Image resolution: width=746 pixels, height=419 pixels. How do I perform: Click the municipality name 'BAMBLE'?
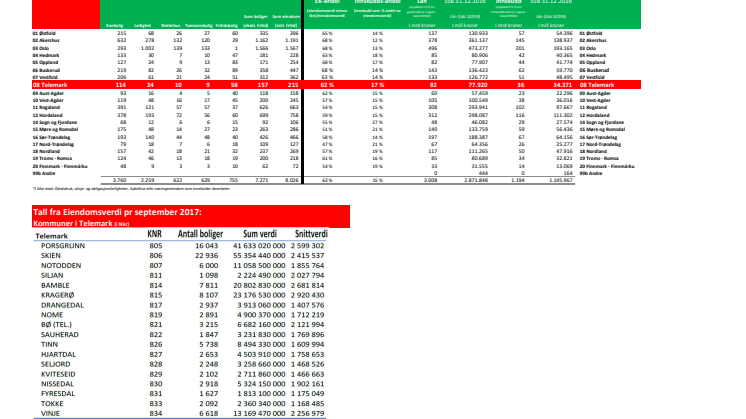tap(55, 285)
